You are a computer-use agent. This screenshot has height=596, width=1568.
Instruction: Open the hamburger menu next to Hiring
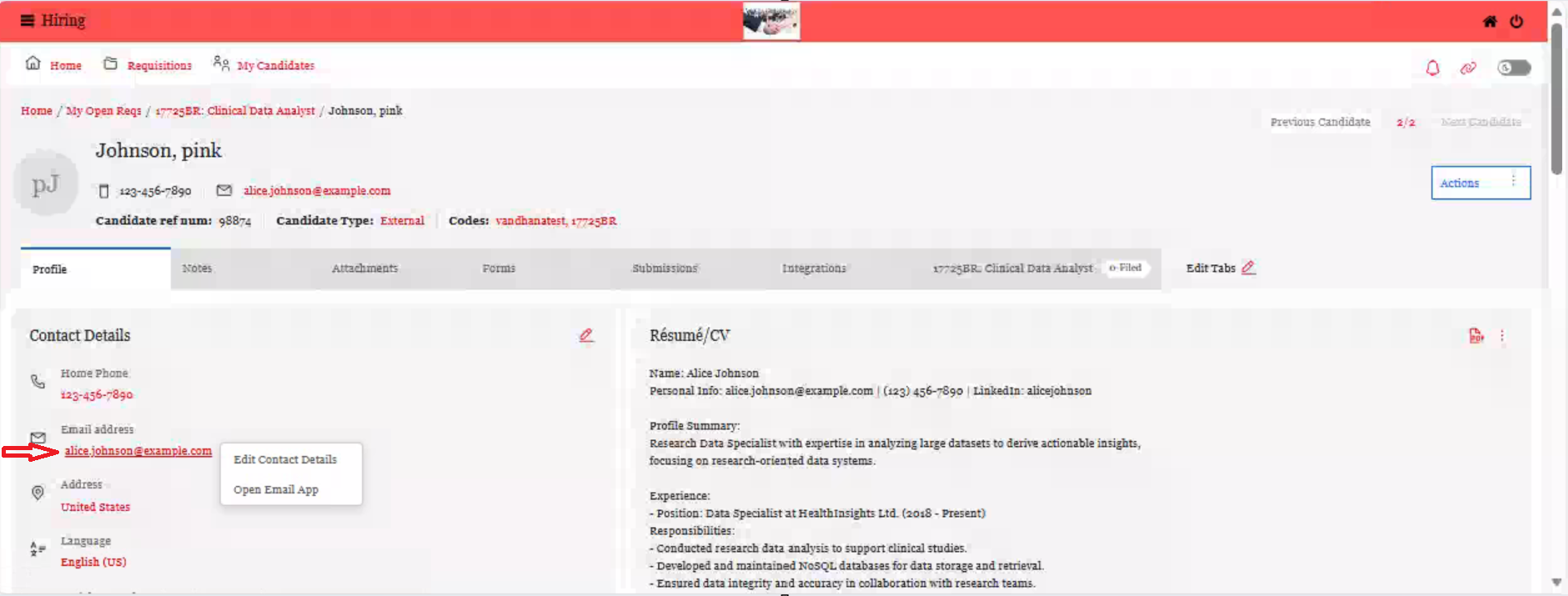pos(27,21)
